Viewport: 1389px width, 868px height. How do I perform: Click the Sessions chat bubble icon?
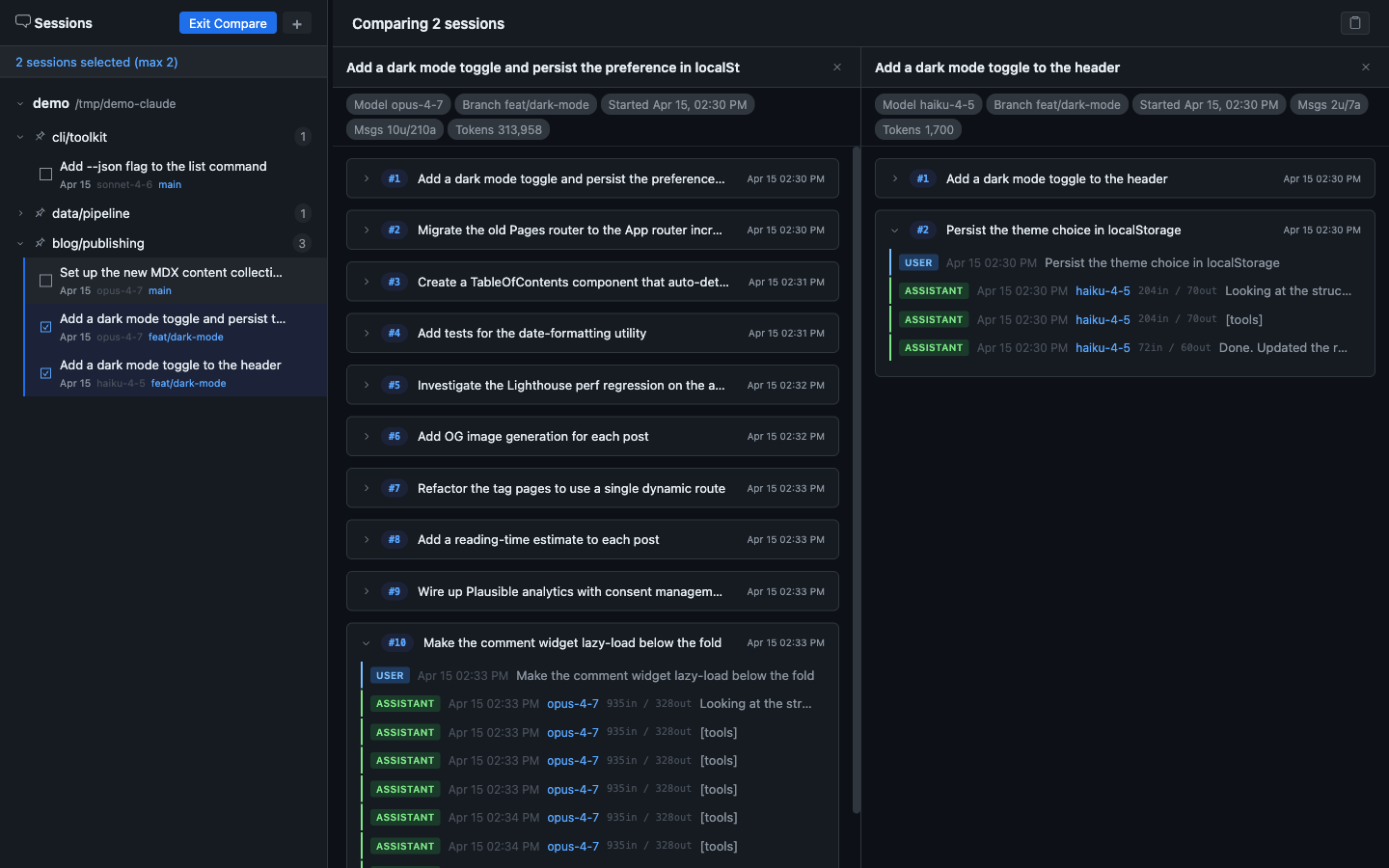pyautogui.click(x=23, y=22)
